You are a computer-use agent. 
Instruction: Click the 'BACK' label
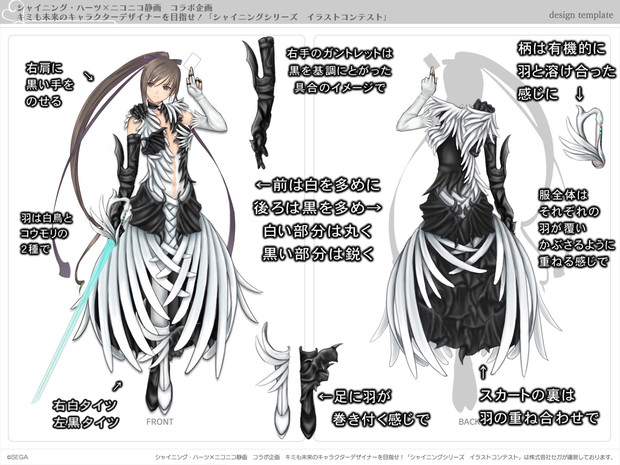tap(469, 422)
